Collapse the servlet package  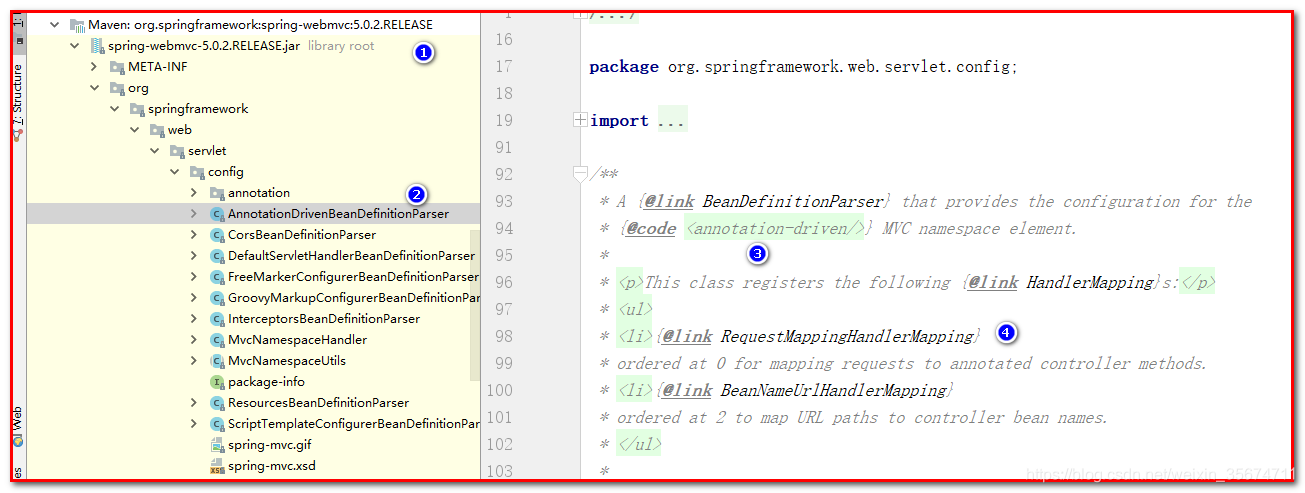[154, 150]
